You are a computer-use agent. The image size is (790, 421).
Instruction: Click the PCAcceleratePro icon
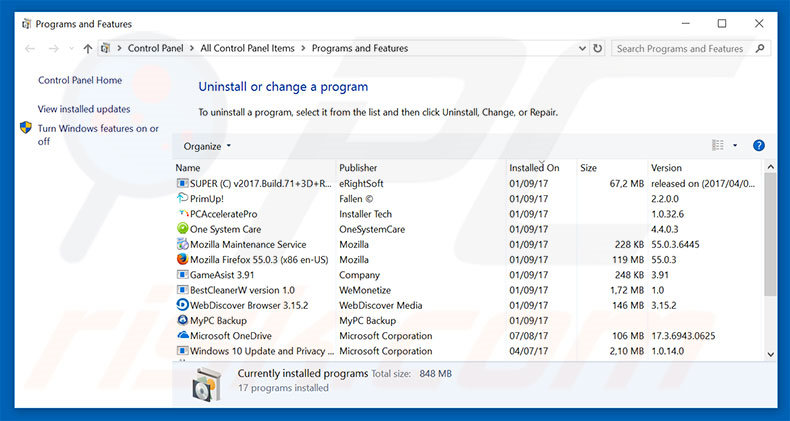click(182, 214)
